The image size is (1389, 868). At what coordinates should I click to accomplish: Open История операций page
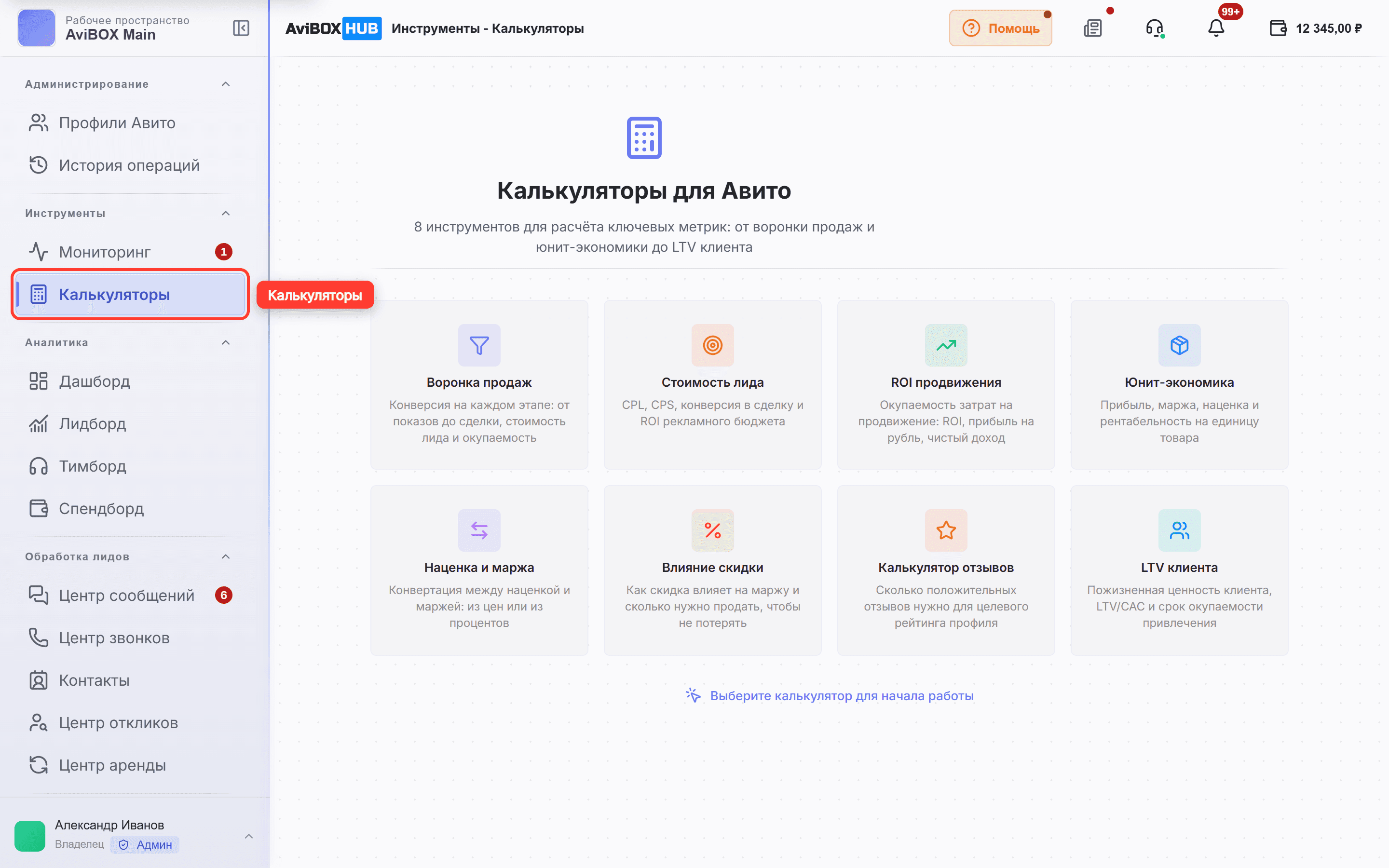tap(130, 165)
